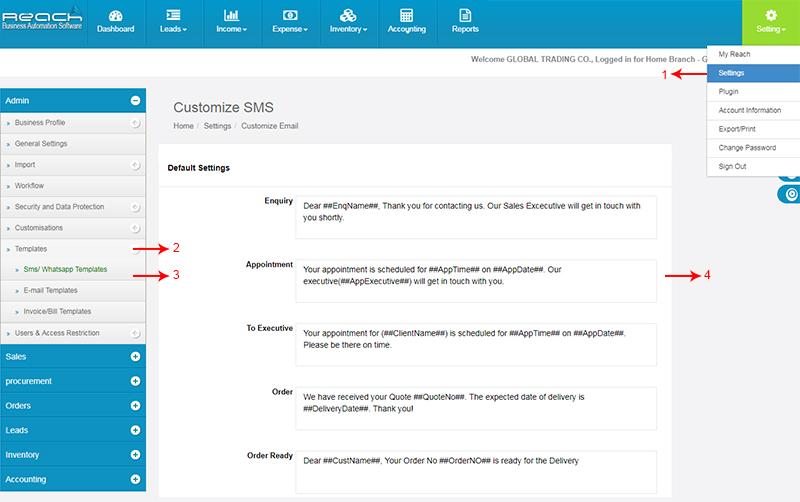Go to Settings via the breadcrumb
Image resolution: width=800 pixels, height=502 pixels.
(217, 126)
